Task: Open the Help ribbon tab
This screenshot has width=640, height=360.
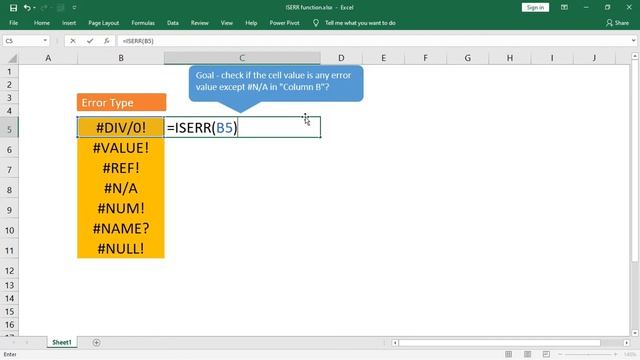Action: click(251, 23)
